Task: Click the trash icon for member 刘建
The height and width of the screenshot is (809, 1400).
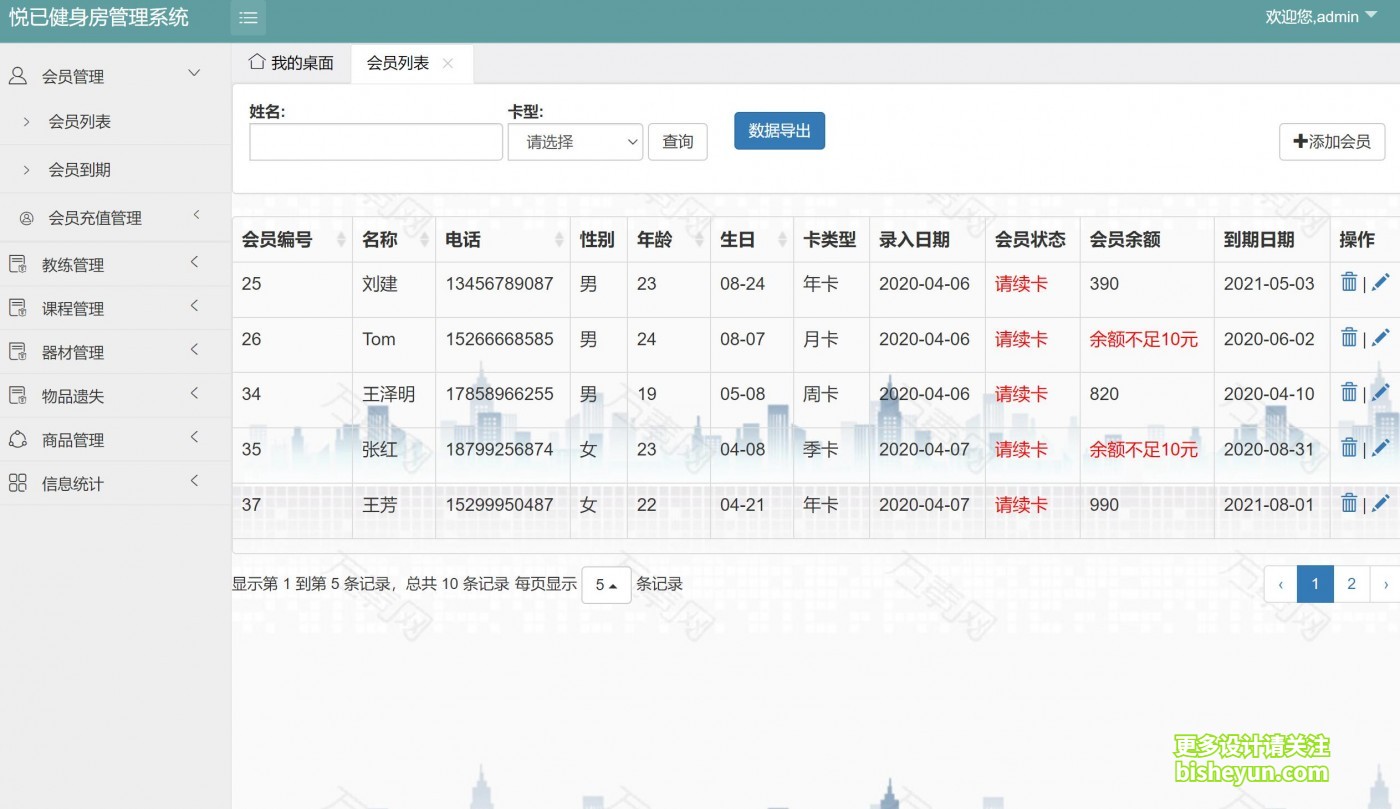Action: click(1348, 283)
